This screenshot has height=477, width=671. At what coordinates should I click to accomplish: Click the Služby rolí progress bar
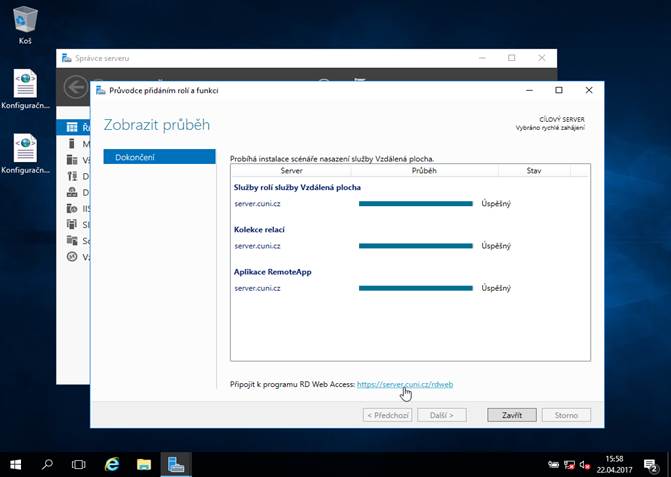click(x=416, y=204)
